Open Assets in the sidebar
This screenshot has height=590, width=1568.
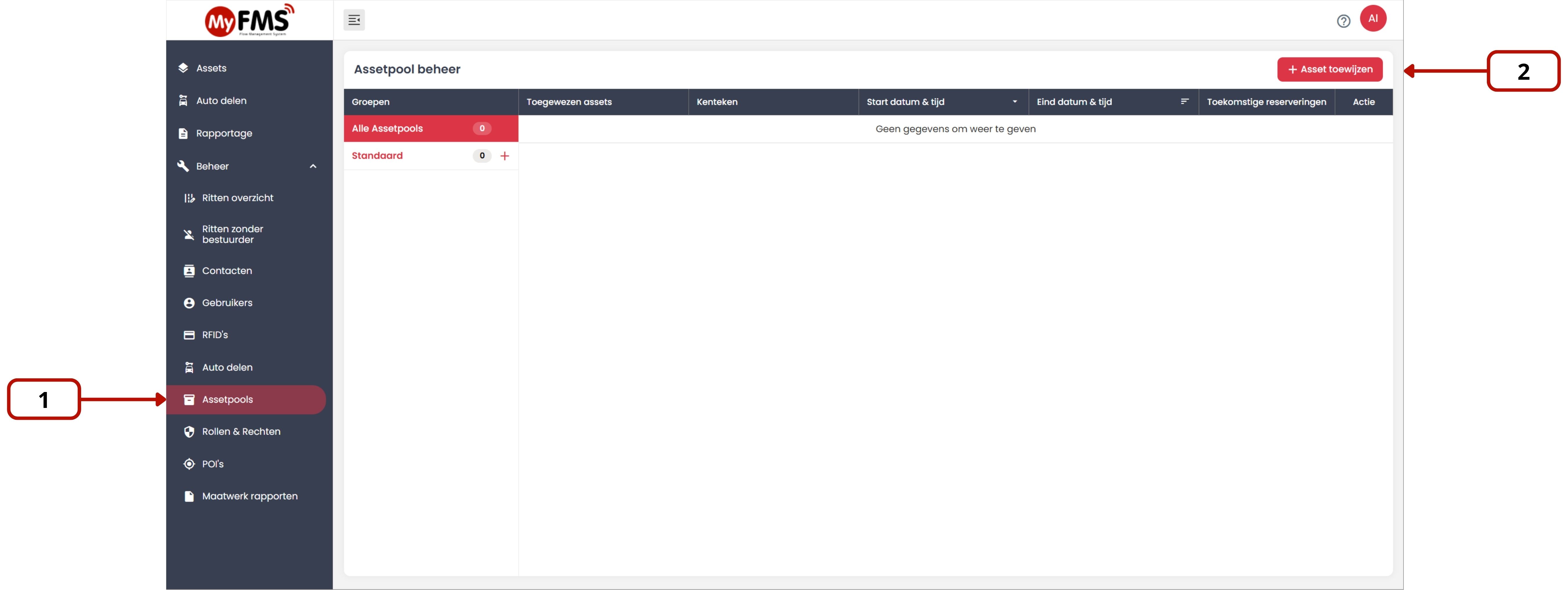pyautogui.click(x=211, y=68)
